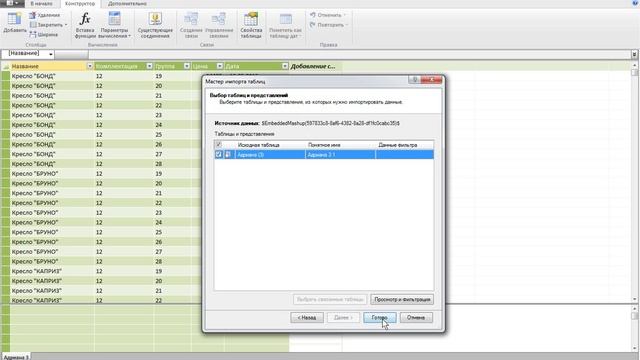Click the Понятное имя cell of the Адриана row
The width and height of the screenshot is (640, 360).
340,154
